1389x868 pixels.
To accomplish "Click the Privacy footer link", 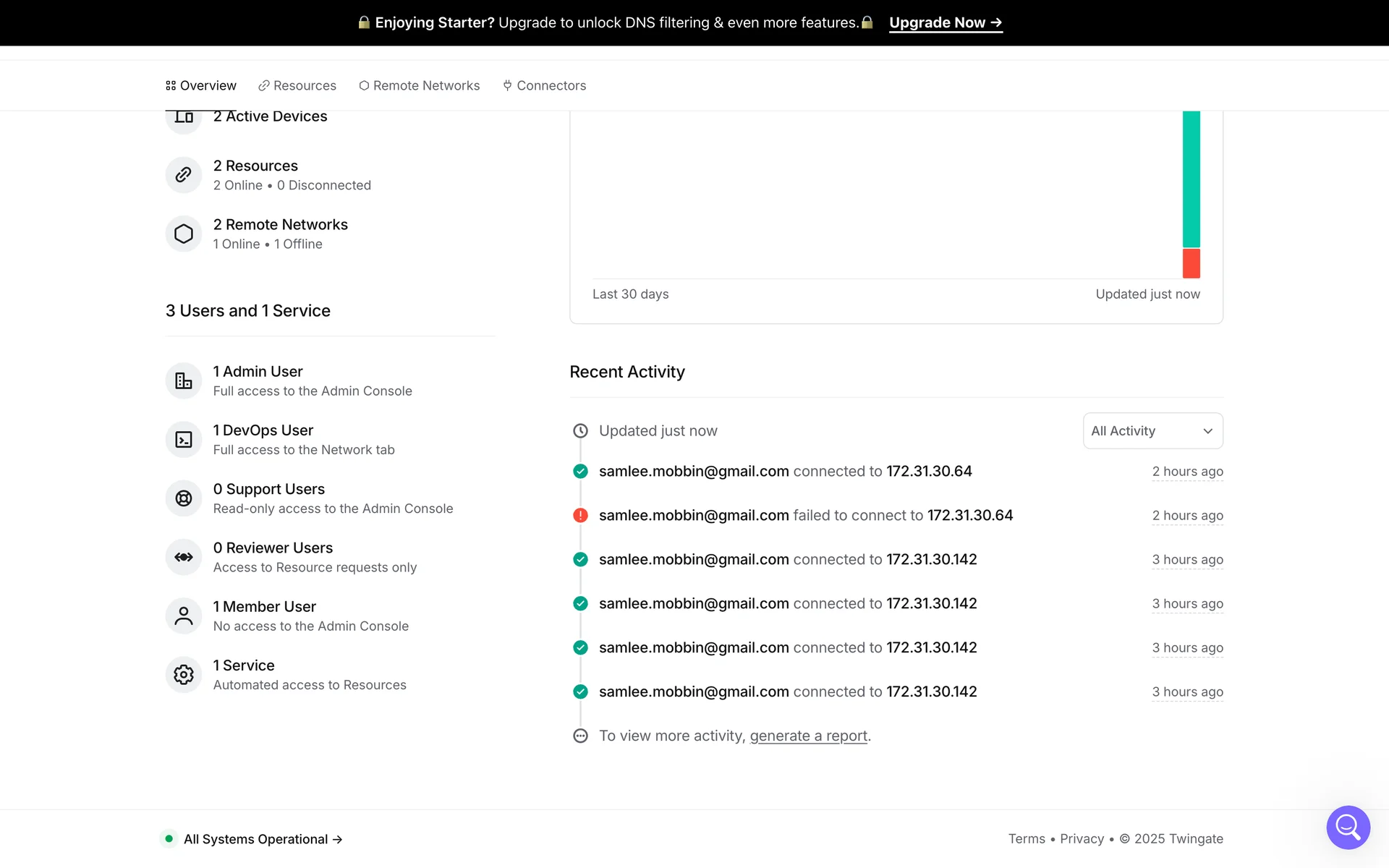I will [x=1082, y=839].
